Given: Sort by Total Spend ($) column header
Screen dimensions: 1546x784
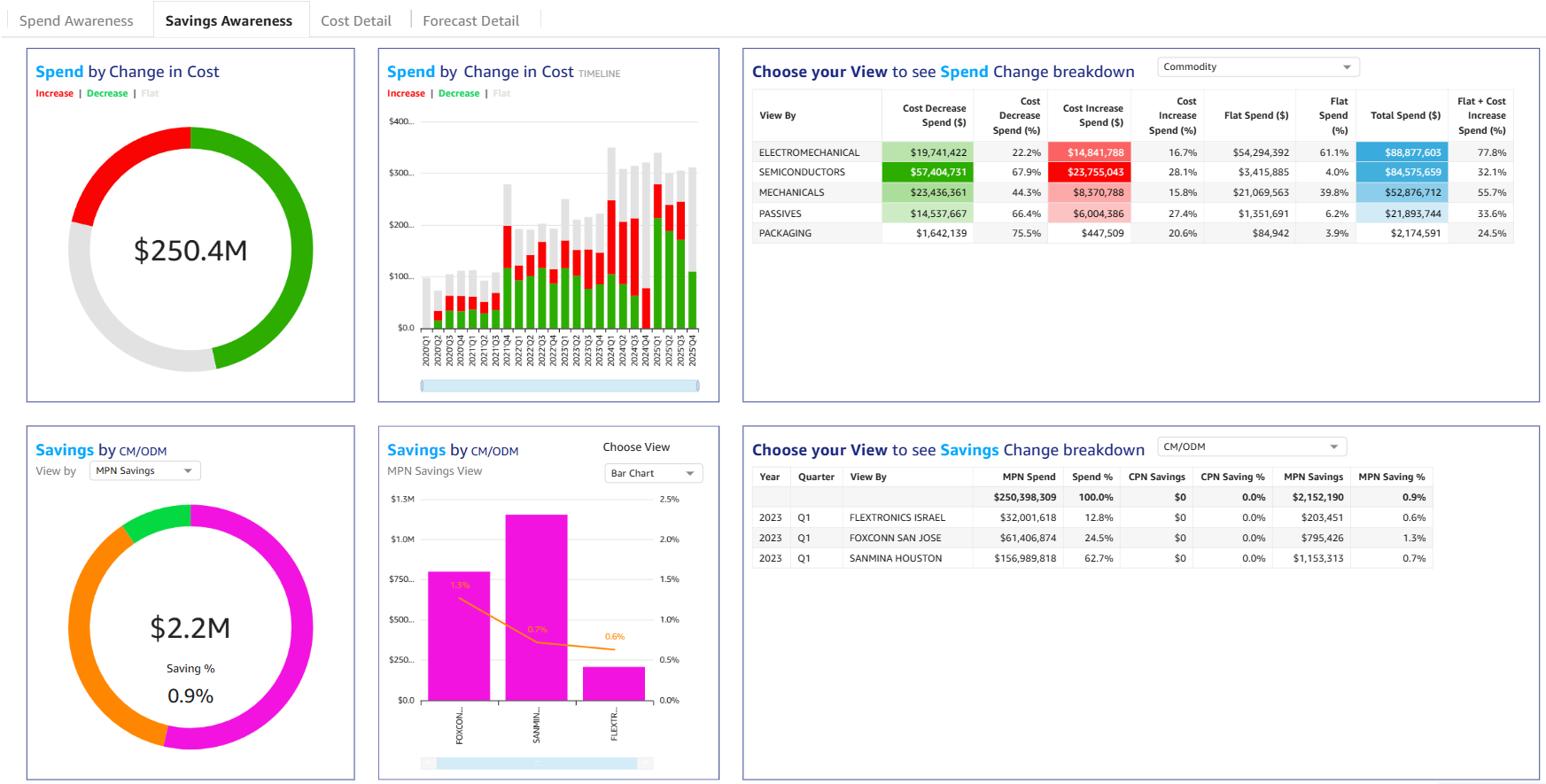Looking at the screenshot, I should (x=1404, y=116).
